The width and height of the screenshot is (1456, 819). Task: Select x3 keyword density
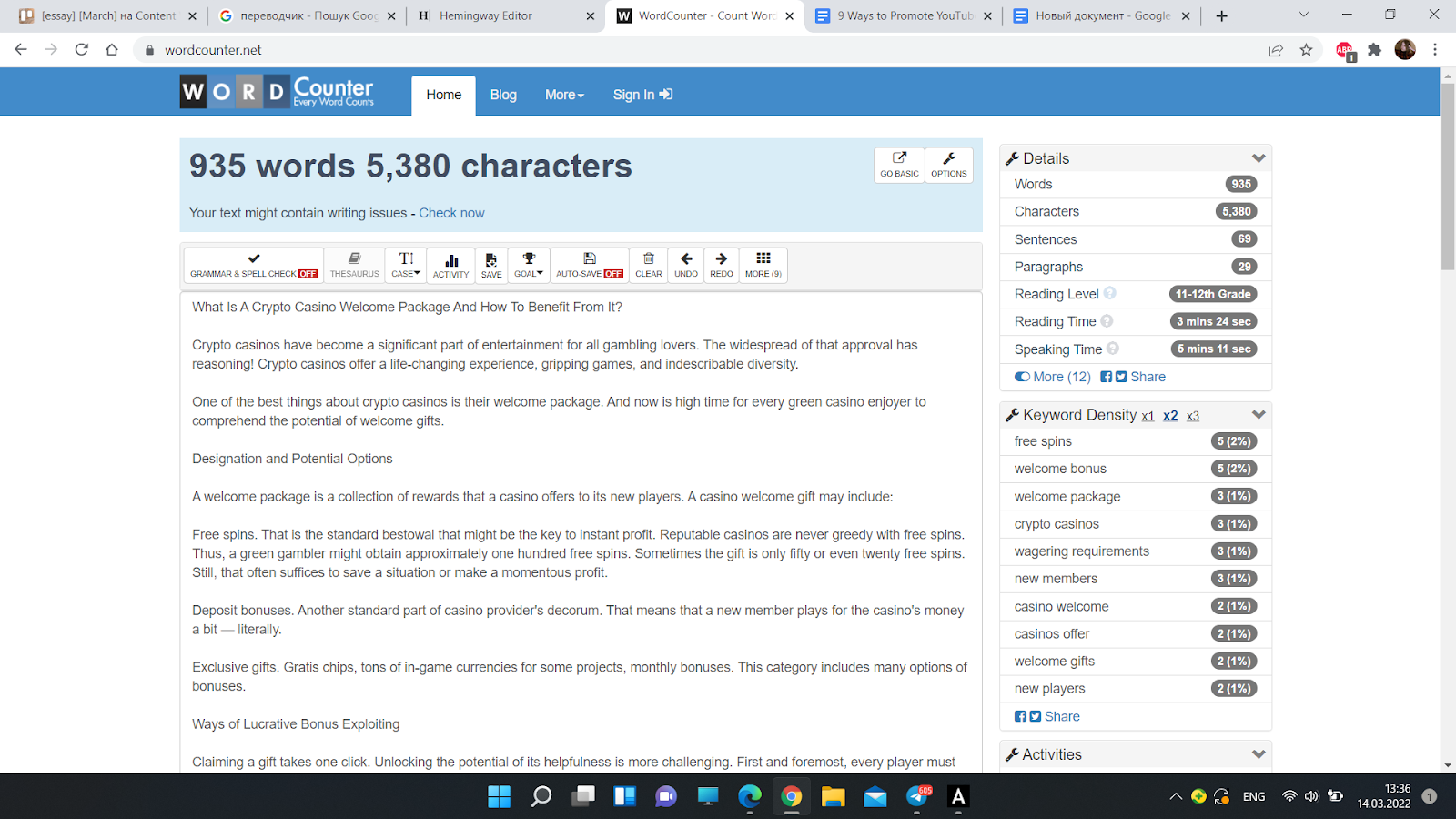click(1193, 416)
